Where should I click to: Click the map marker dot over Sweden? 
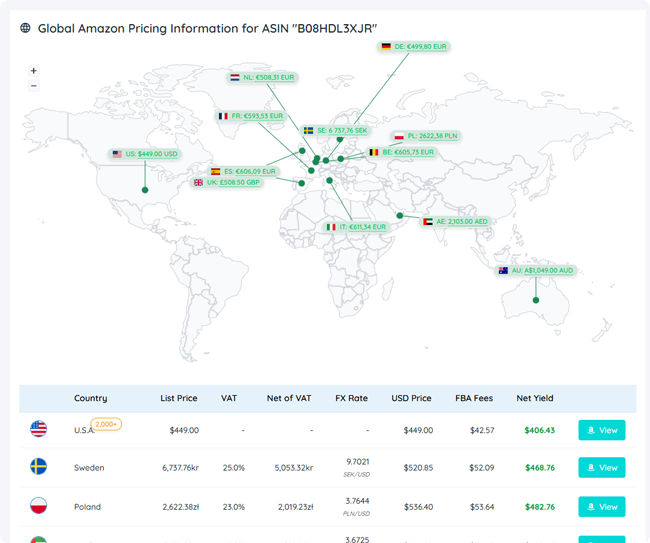tap(340, 139)
